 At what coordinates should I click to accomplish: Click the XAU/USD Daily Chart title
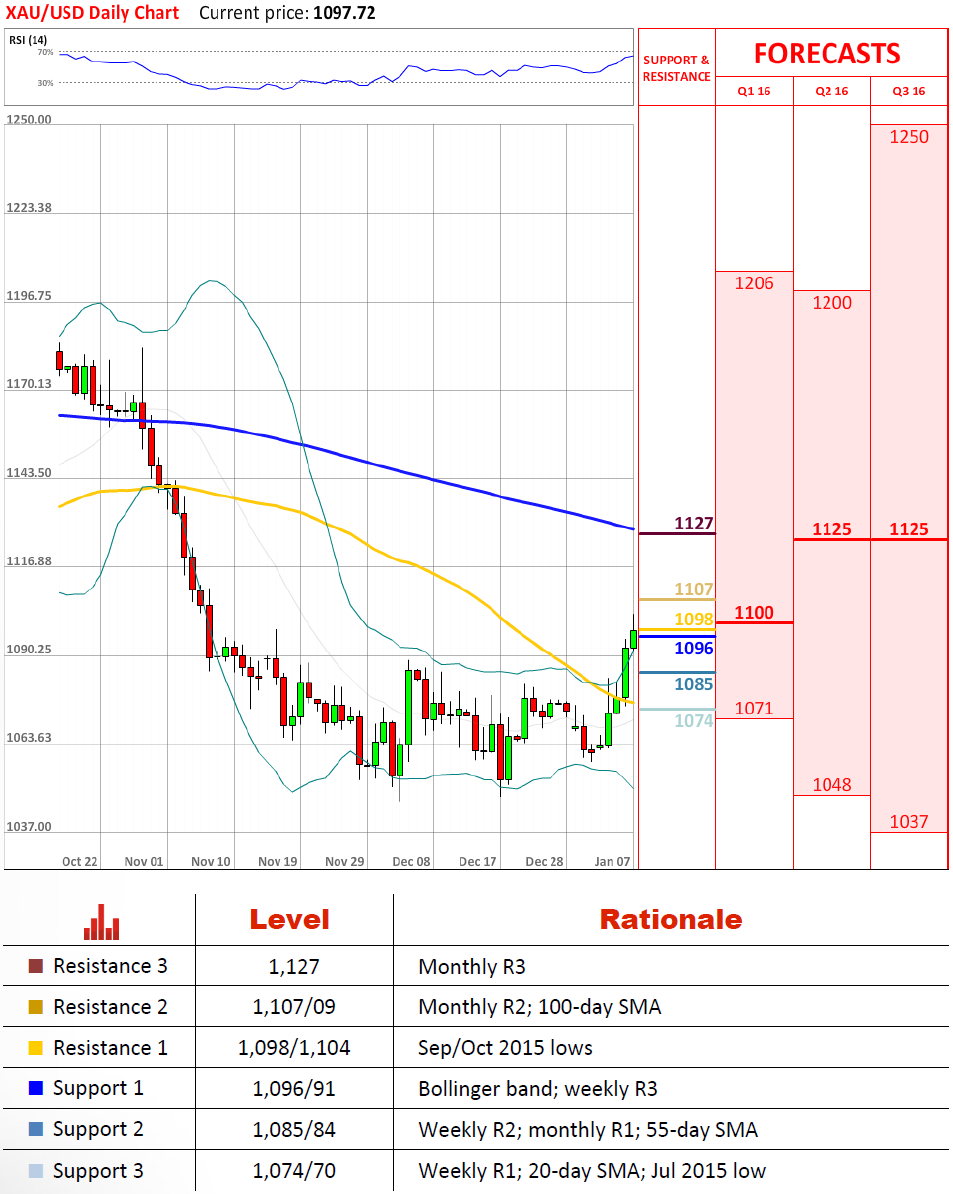[92, 13]
